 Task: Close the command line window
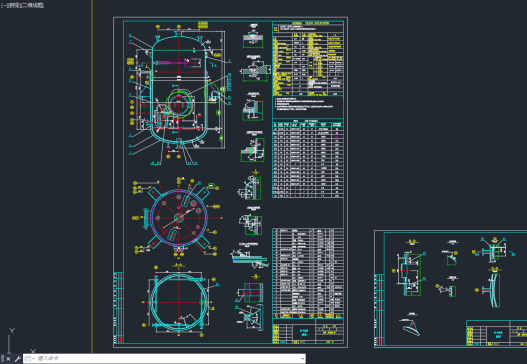click(8, 359)
